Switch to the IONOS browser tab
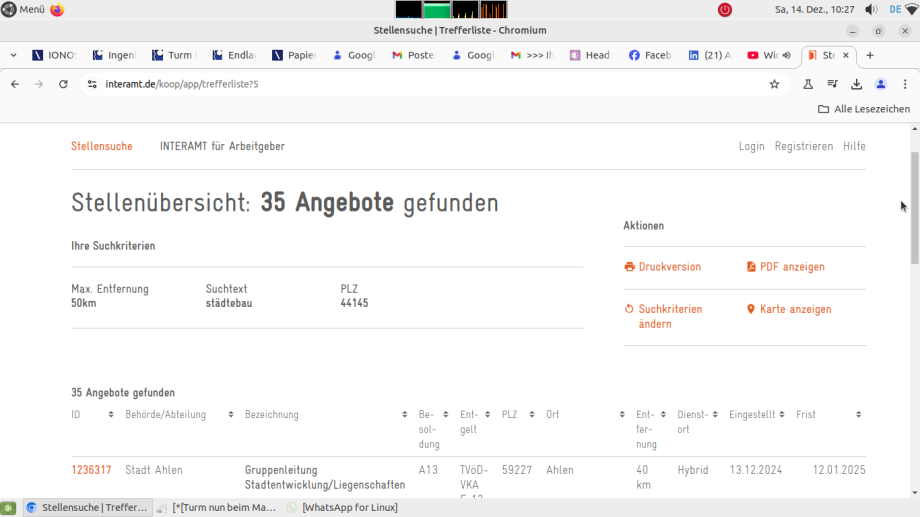Viewport: 920px width, 517px height. click(x=54, y=55)
